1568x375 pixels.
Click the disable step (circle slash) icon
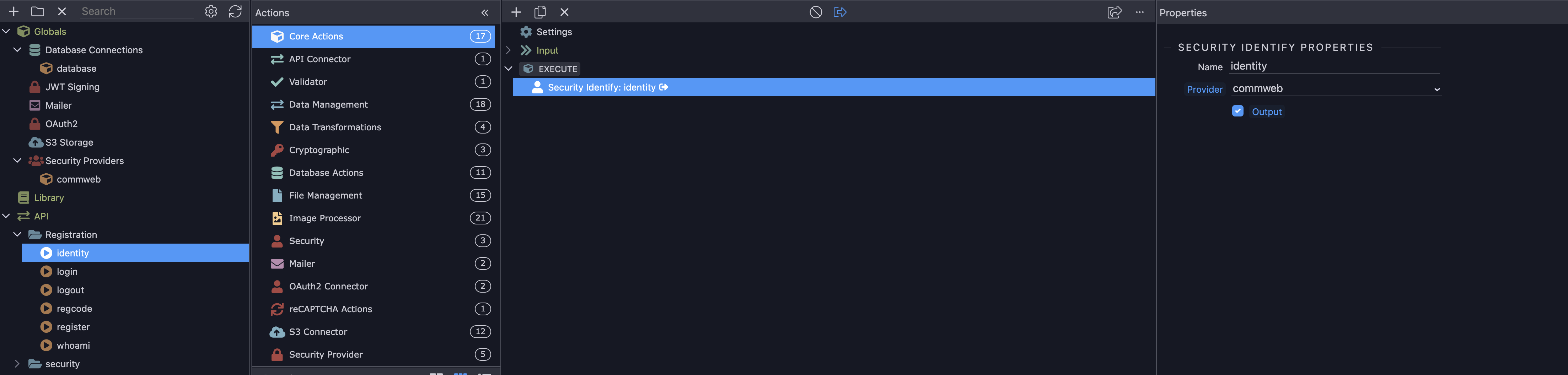click(816, 12)
